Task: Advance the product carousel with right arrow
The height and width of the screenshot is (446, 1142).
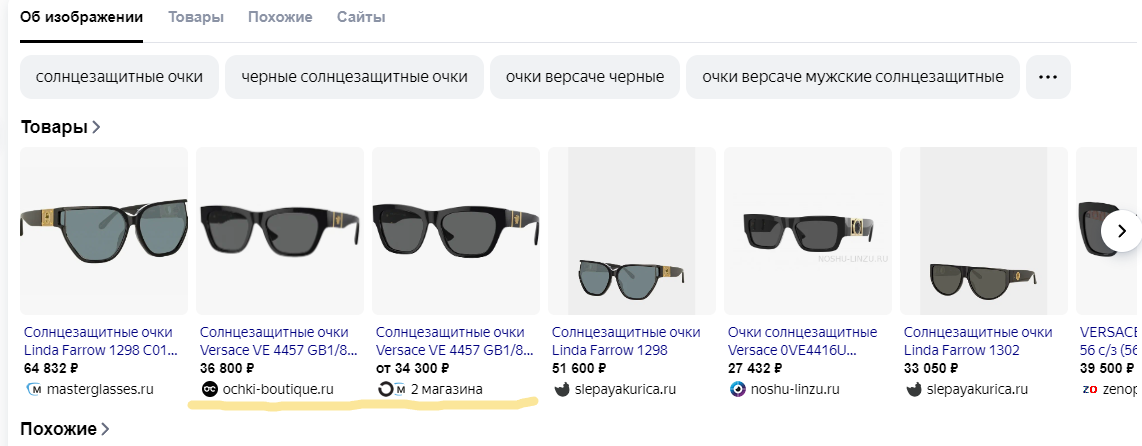Action: (1122, 231)
